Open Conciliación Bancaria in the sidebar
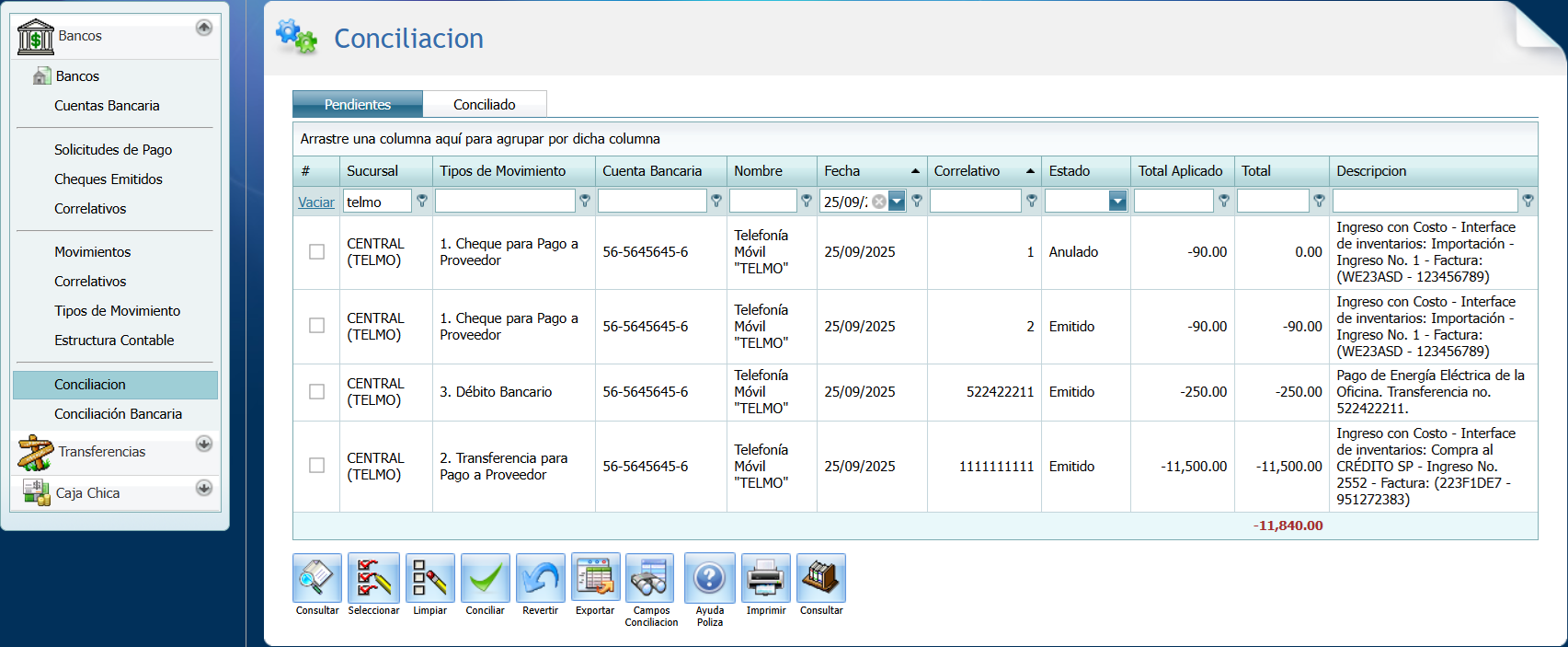Image resolution: width=1568 pixels, height=647 pixels. 118,414
